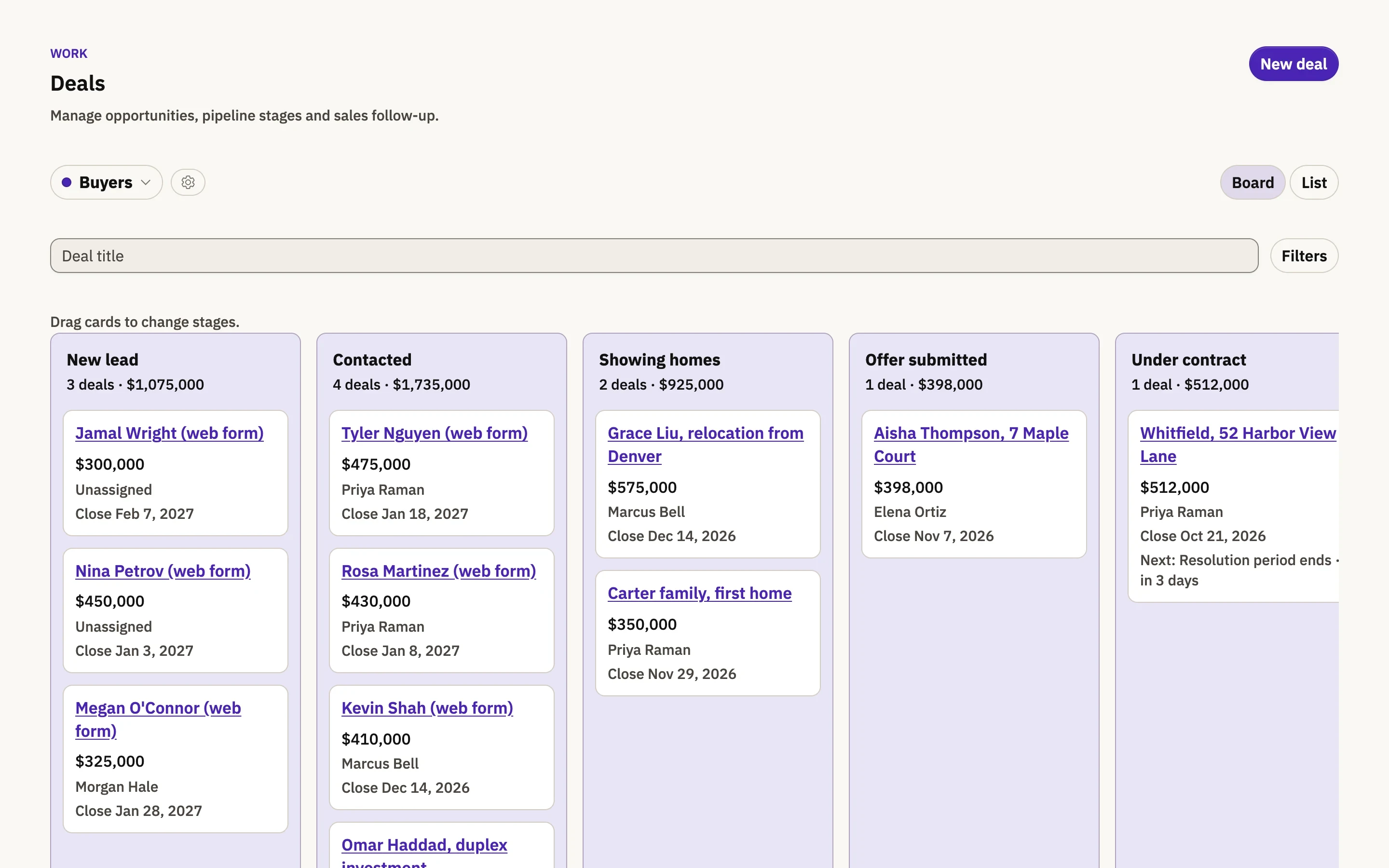The width and height of the screenshot is (1389, 868).
Task: Open Carter family, first home deal
Action: [700, 593]
